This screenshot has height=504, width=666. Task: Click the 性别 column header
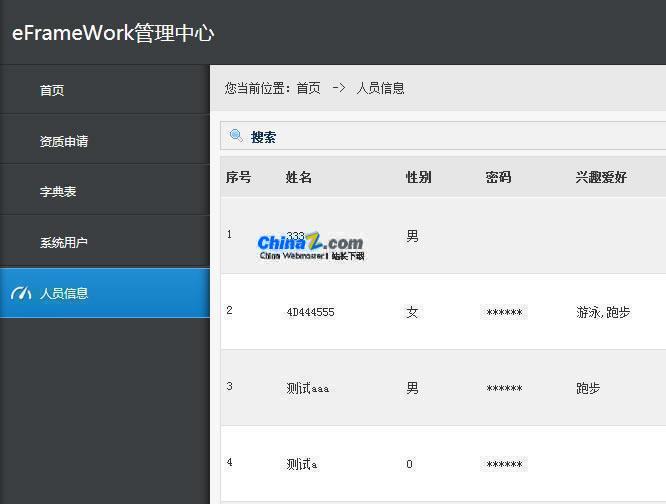(418, 177)
